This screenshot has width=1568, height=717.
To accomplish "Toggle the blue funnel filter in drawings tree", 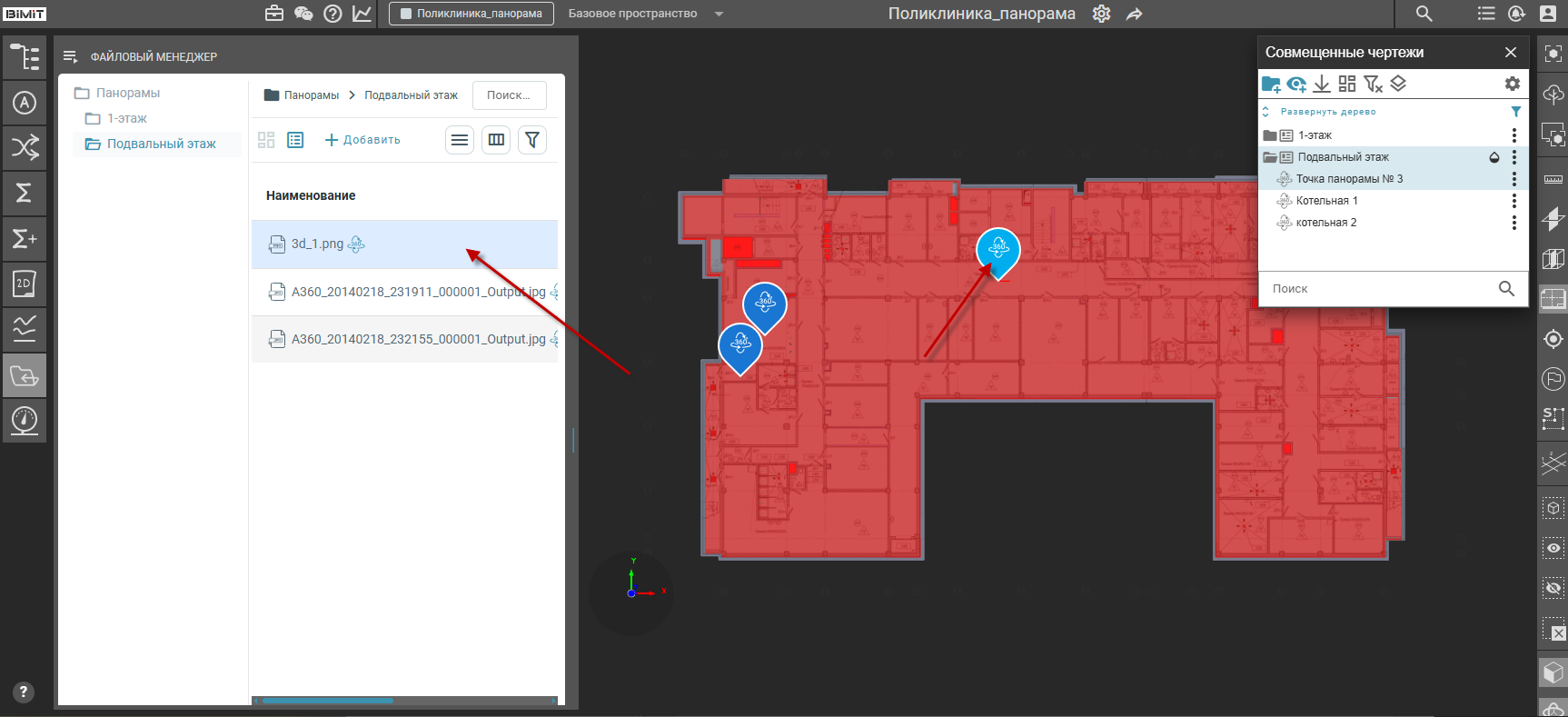I will coord(1515,112).
